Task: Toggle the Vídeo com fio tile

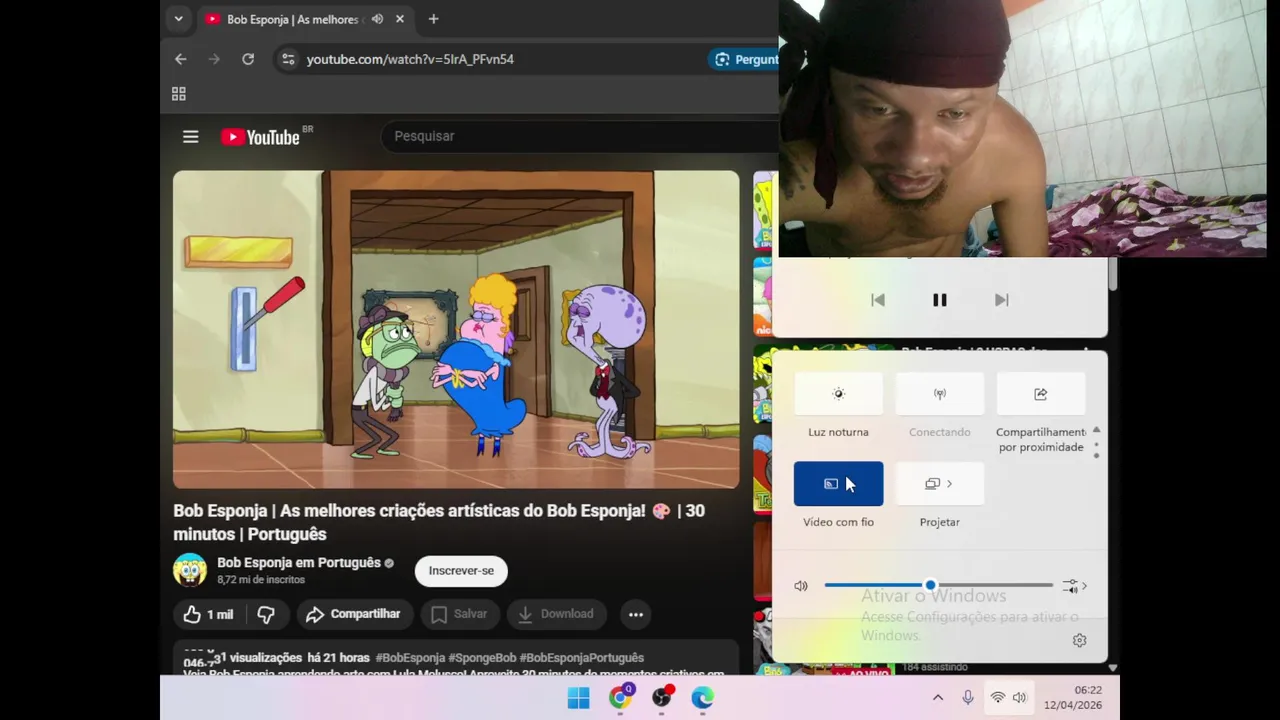Action: tap(838, 484)
